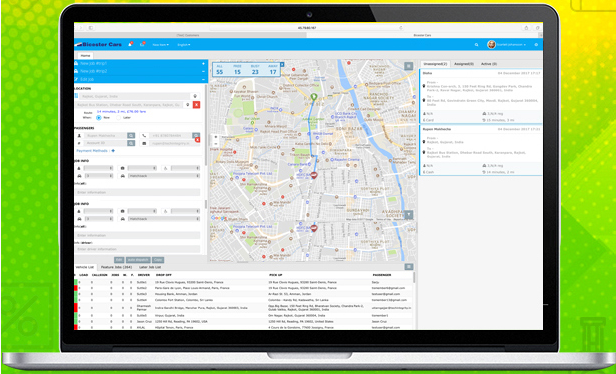The height and width of the screenshot is (374, 616).
Task: Open the English language dropdown
Action: tap(184, 45)
